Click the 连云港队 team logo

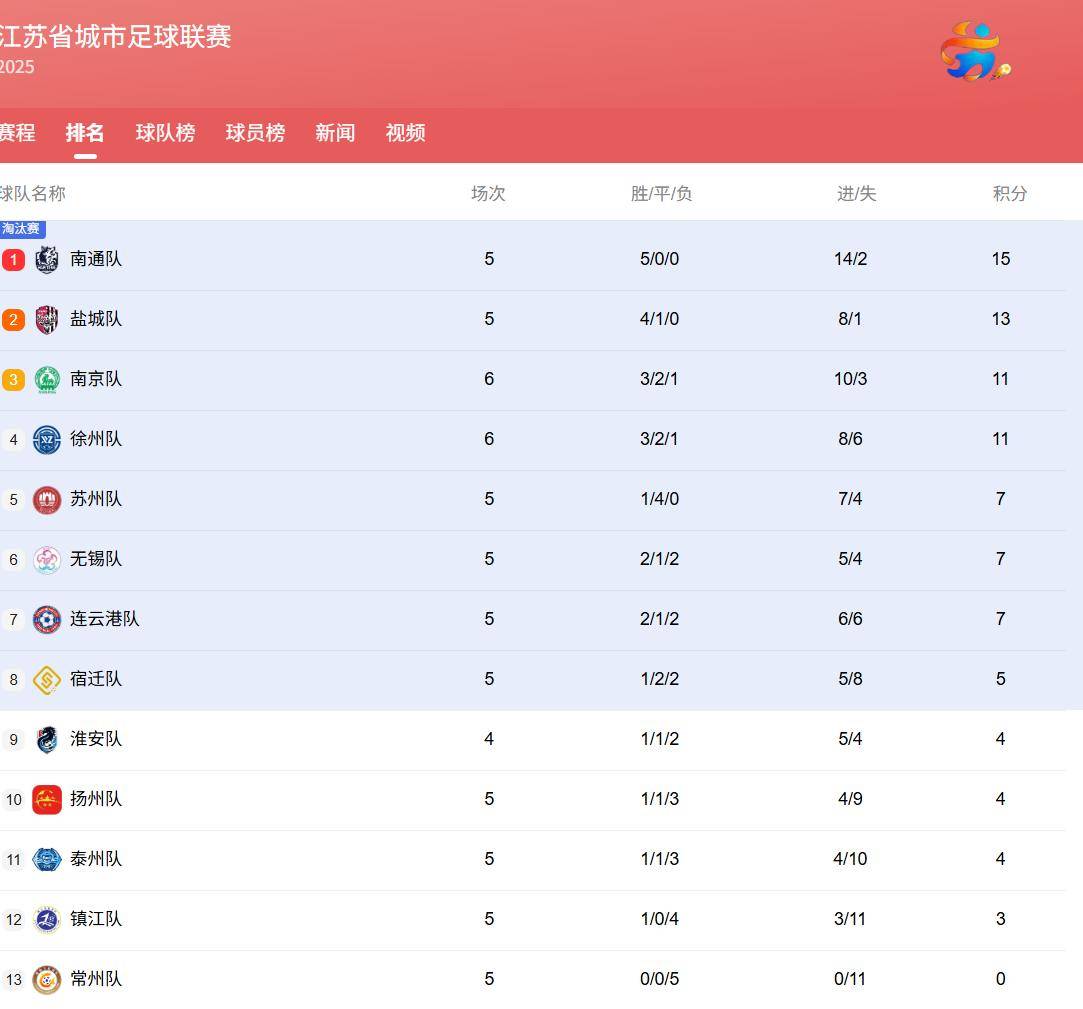tap(46, 619)
